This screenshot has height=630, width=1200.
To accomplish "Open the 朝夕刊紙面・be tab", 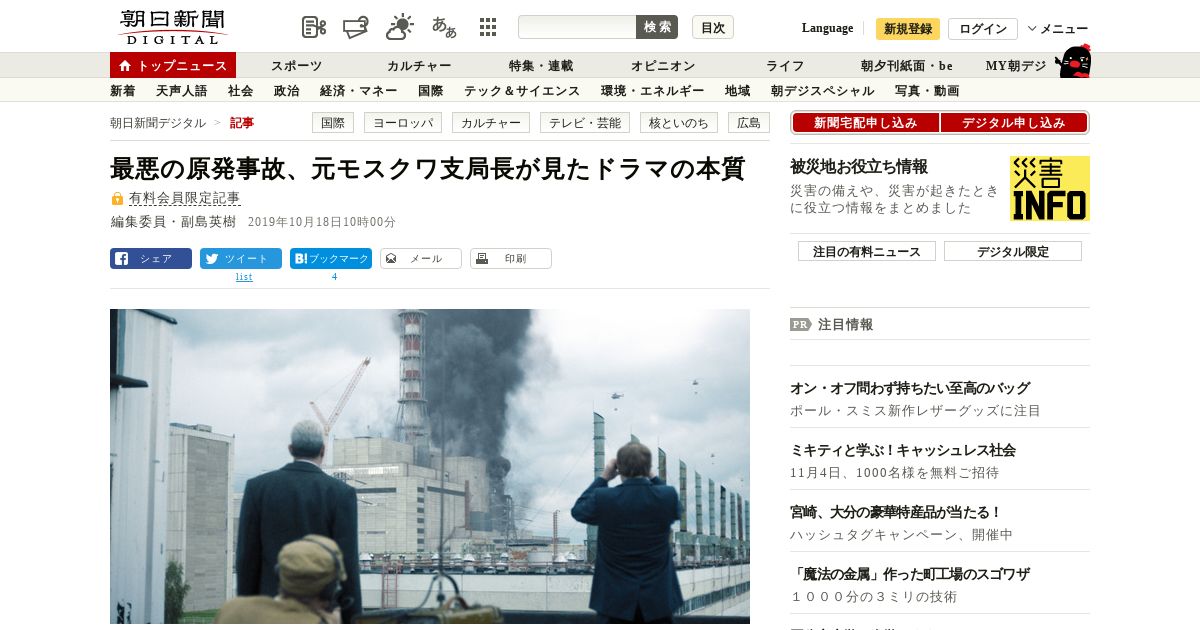I will 907,66.
